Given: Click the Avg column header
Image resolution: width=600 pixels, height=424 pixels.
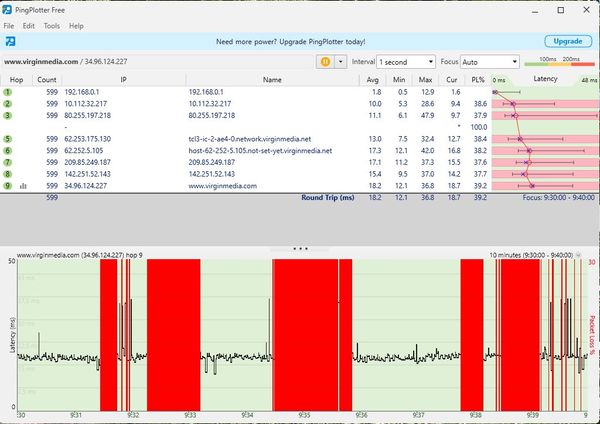Looking at the screenshot, I should pos(372,80).
